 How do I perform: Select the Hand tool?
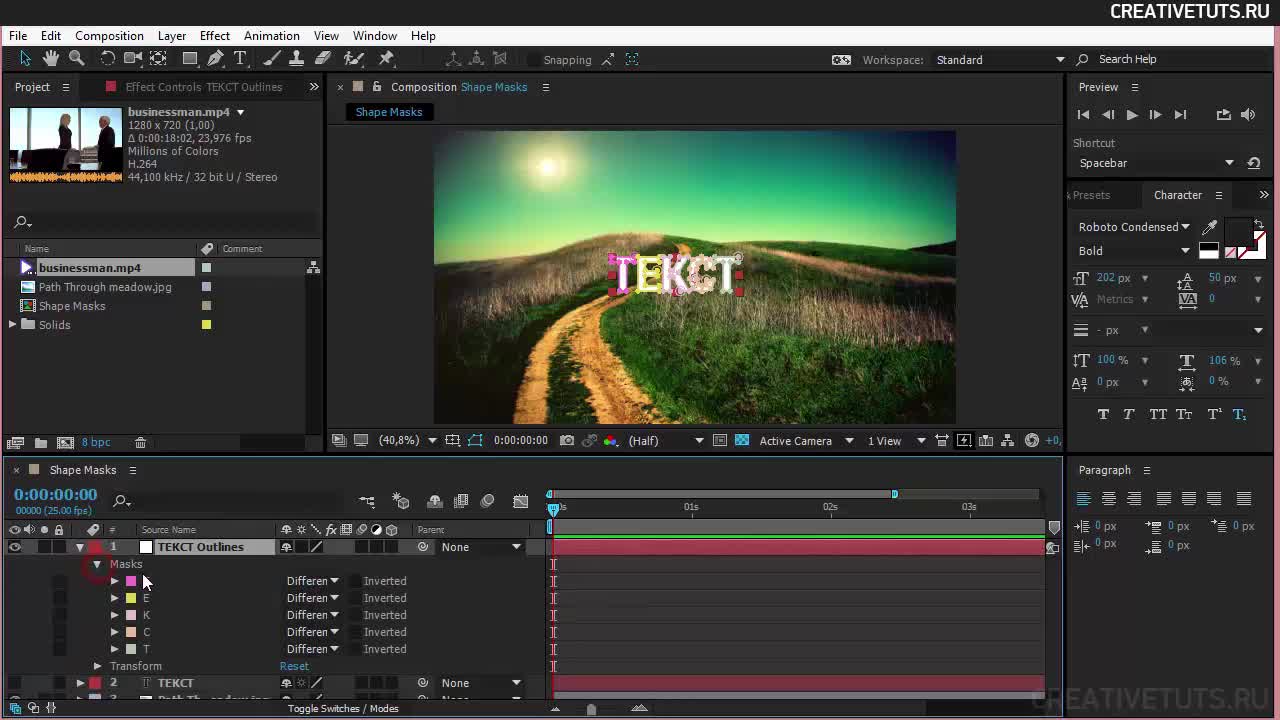[x=51, y=59]
